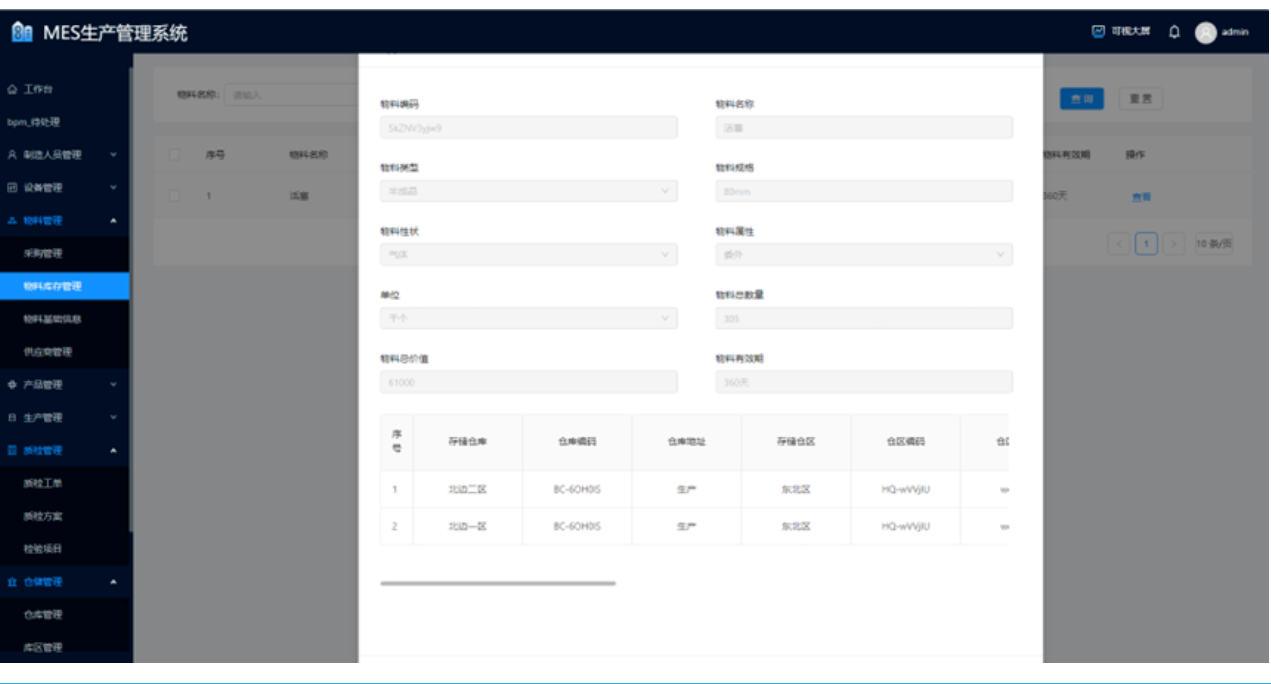Image resolution: width=1271 pixels, height=684 pixels.
Task: Open 工作台 from the sidebar home icon
Action: tap(12, 90)
